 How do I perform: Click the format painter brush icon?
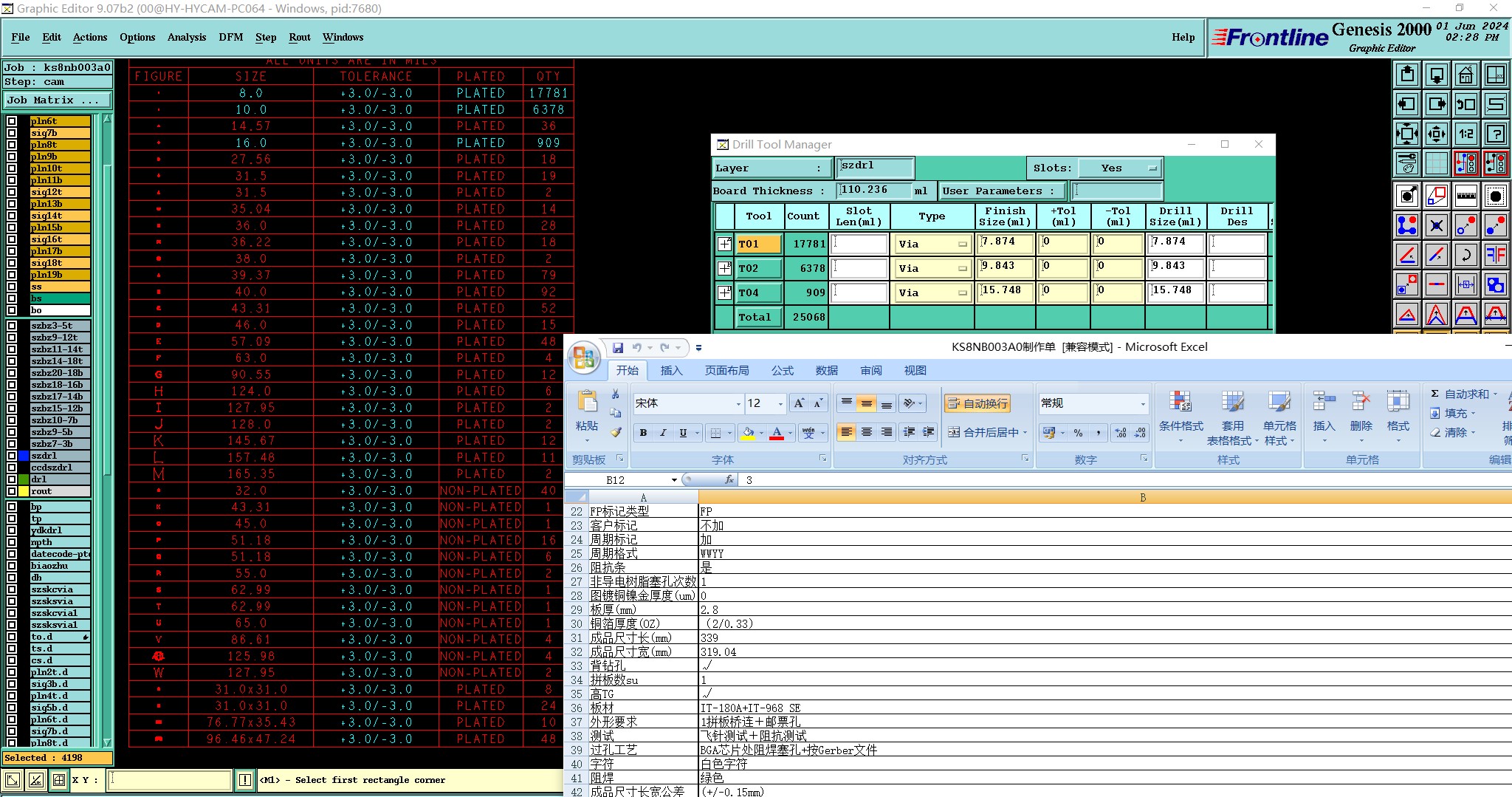click(x=616, y=432)
